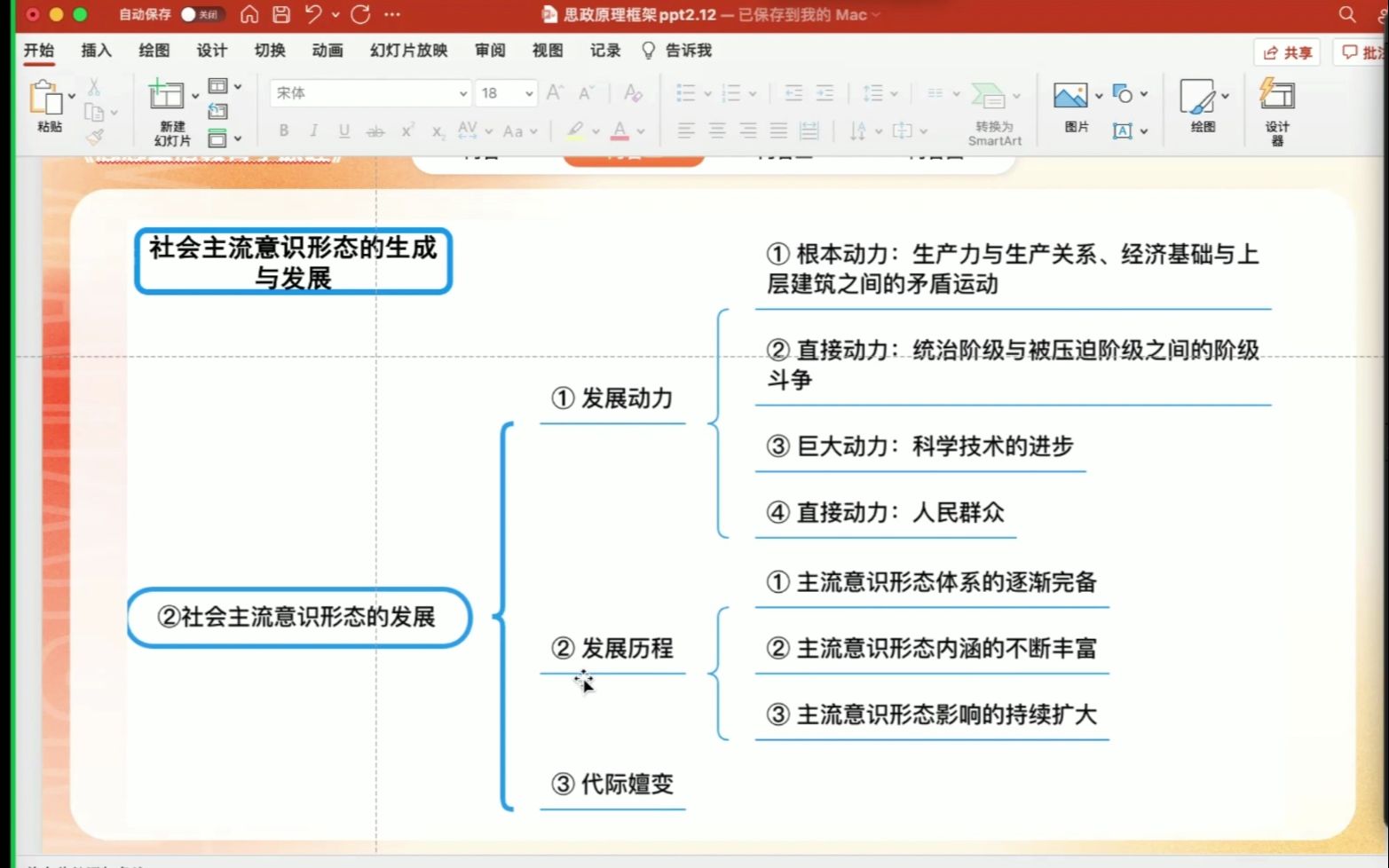Toggle the 自动保存 autosave switch
1389x868 pixels.
coord(201,14)
